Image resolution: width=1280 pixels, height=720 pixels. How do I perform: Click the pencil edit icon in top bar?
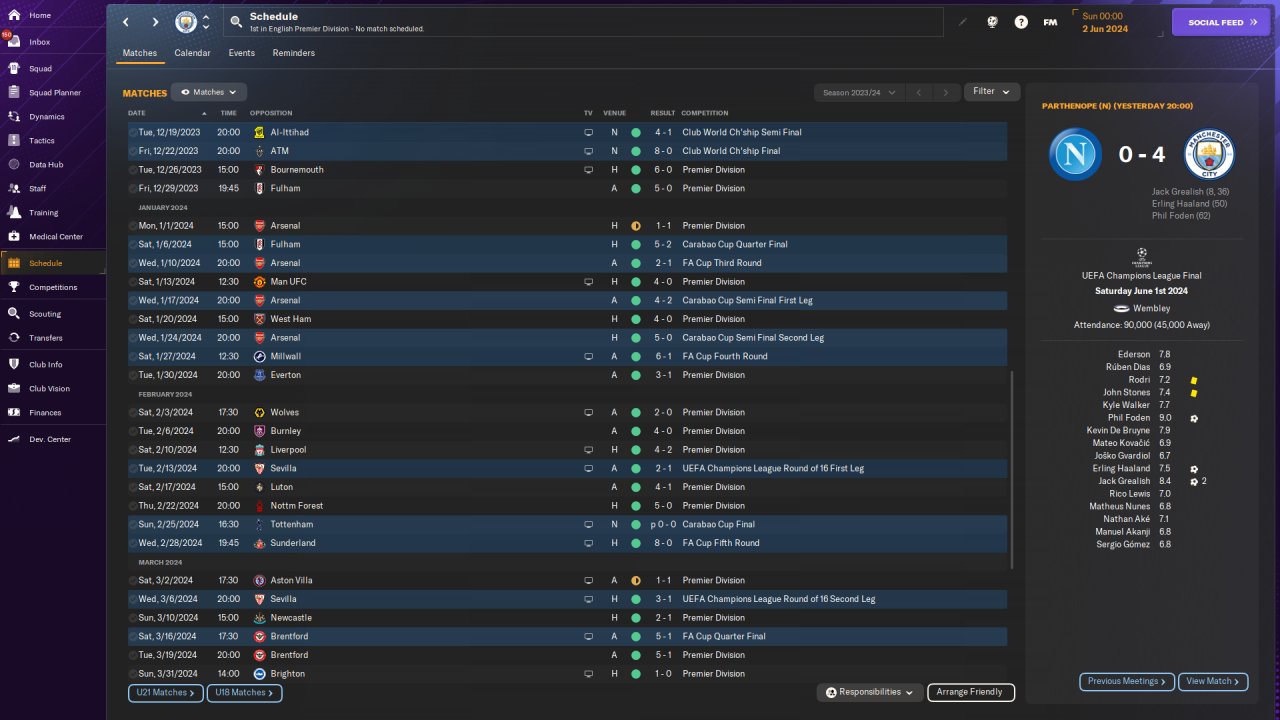[963, 22]
